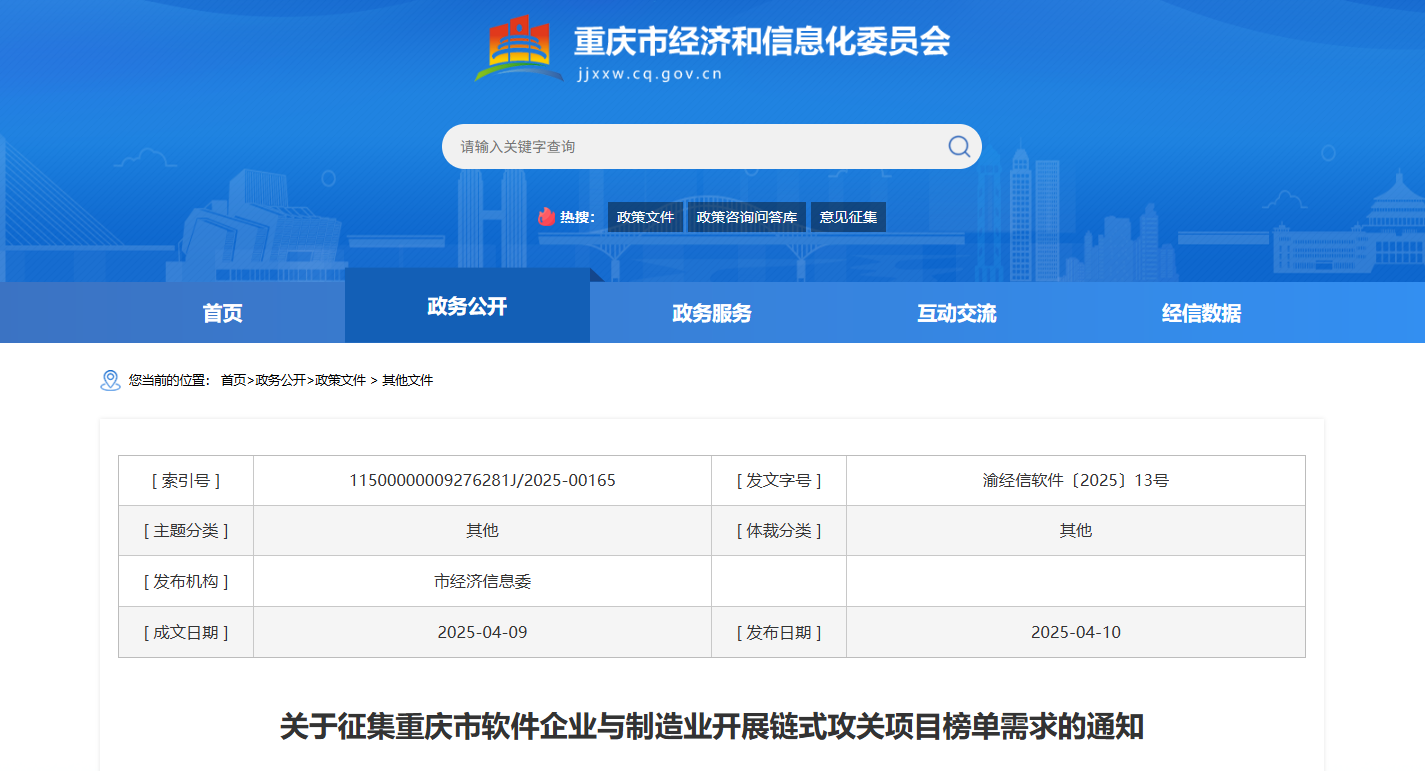Open the 政务服务 navigation tab

[x=712, y=313]
